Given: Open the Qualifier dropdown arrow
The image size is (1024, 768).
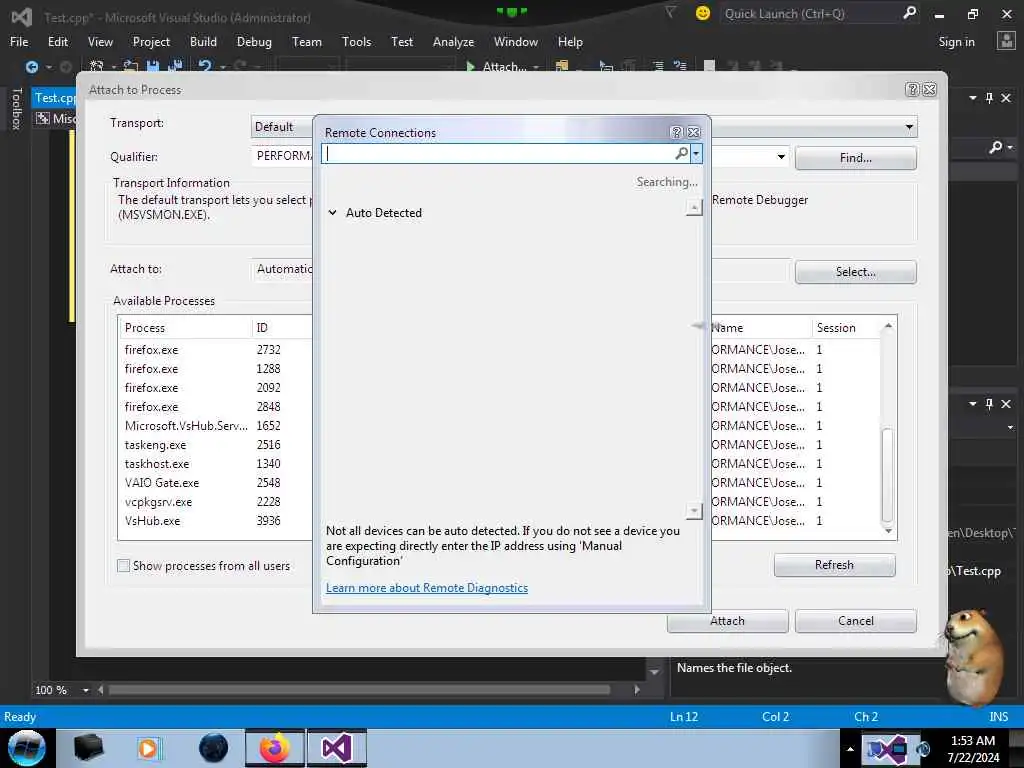Looking at the screenshot, I should pyautogui.click(x=781, y=157).
